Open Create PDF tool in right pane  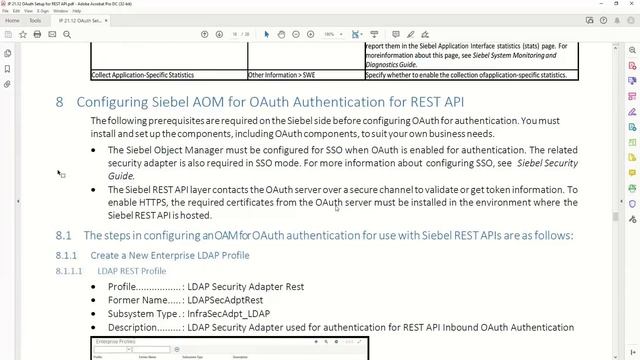click(632, 66)
